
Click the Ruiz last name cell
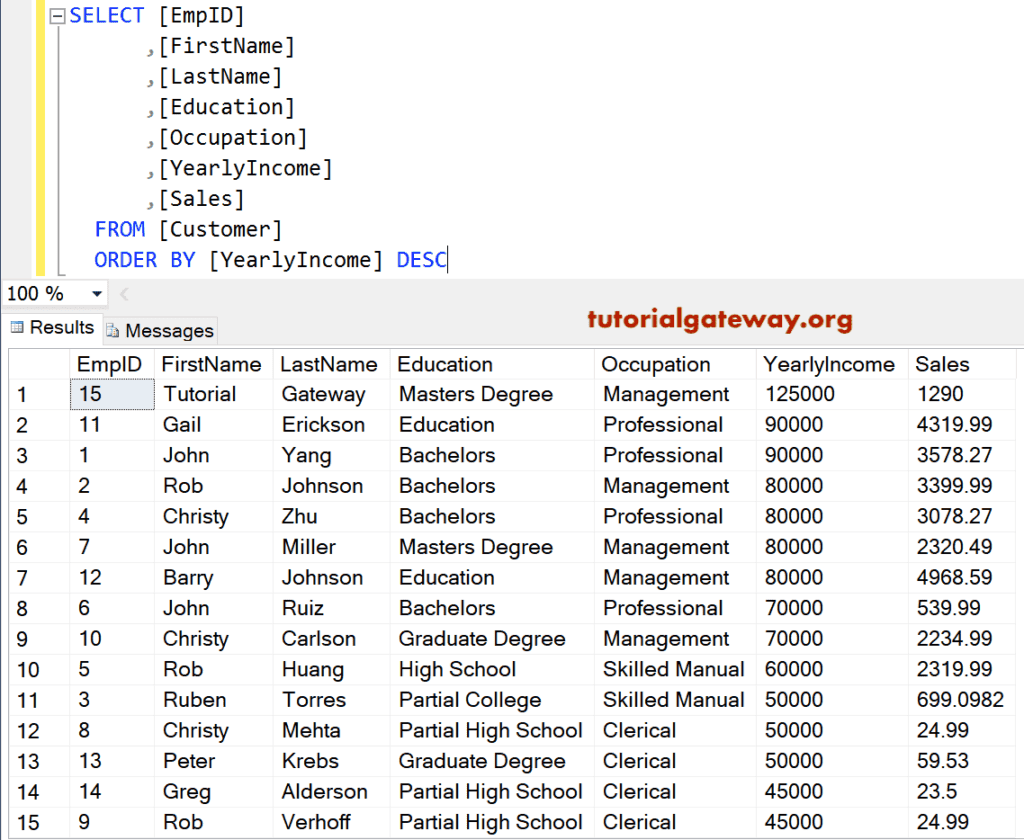point(331,608)
